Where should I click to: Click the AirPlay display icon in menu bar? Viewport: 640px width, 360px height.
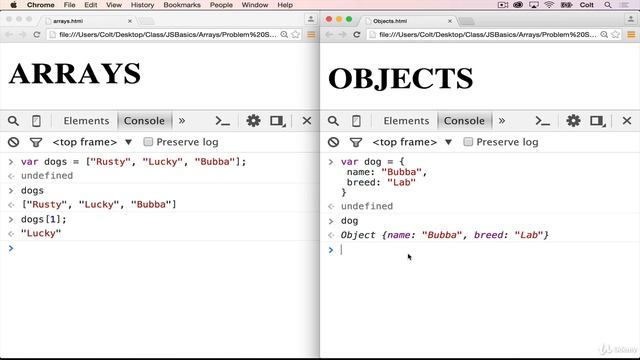(533, 5)
